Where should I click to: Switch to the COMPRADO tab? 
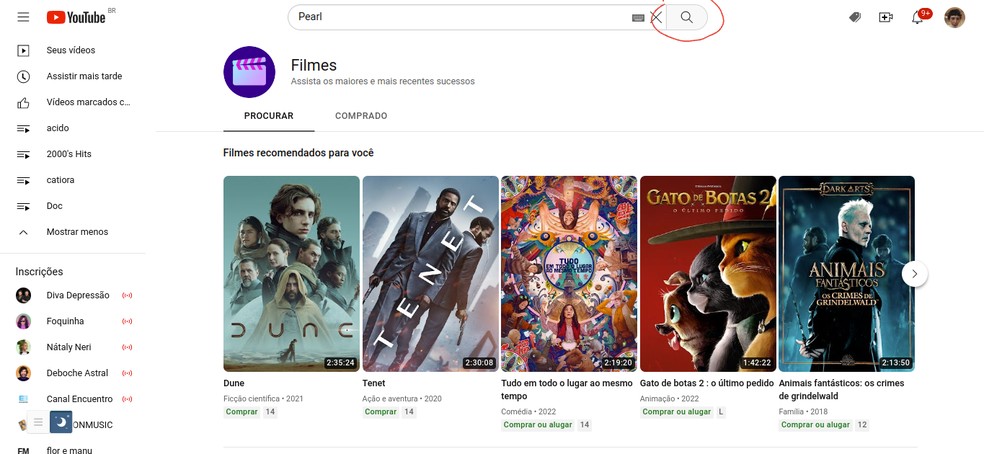click(x=361, y=116)
